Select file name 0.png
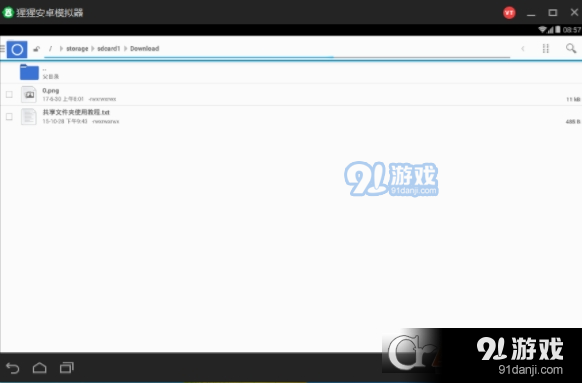Viewport: 582px width, 383px height. click(x=50, y=91)
